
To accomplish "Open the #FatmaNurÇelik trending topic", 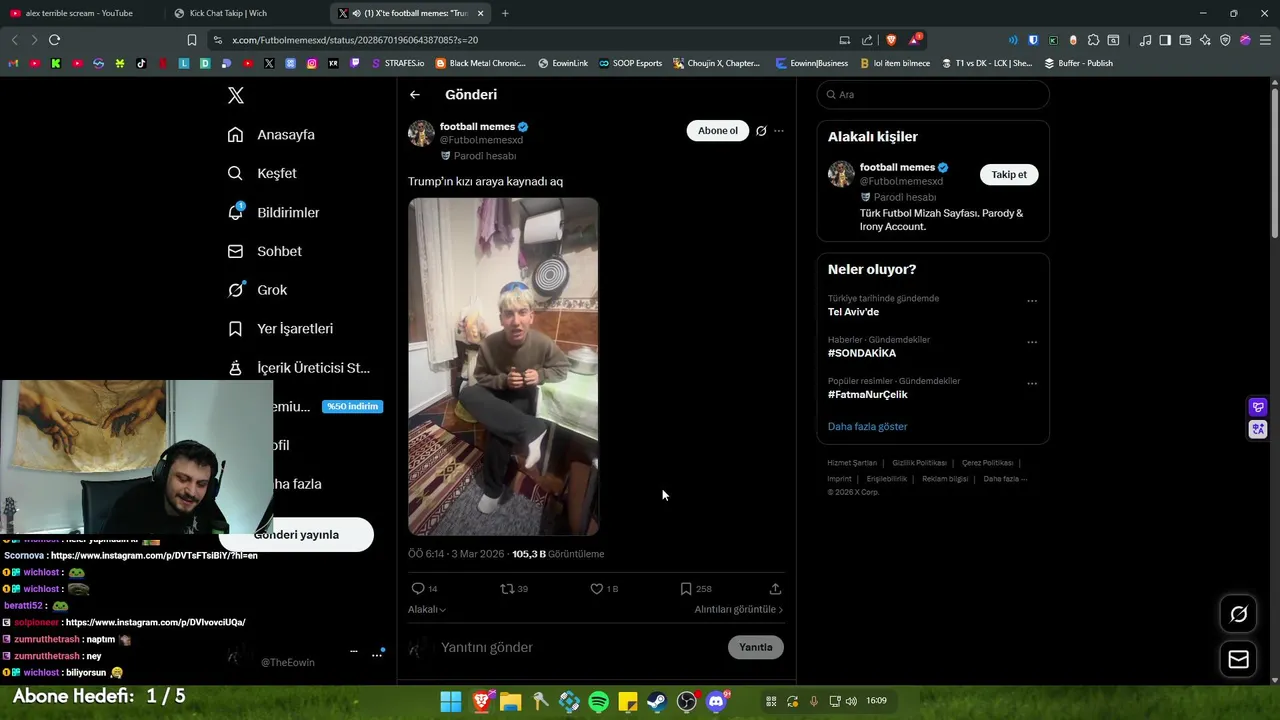I will pos(868,394).
